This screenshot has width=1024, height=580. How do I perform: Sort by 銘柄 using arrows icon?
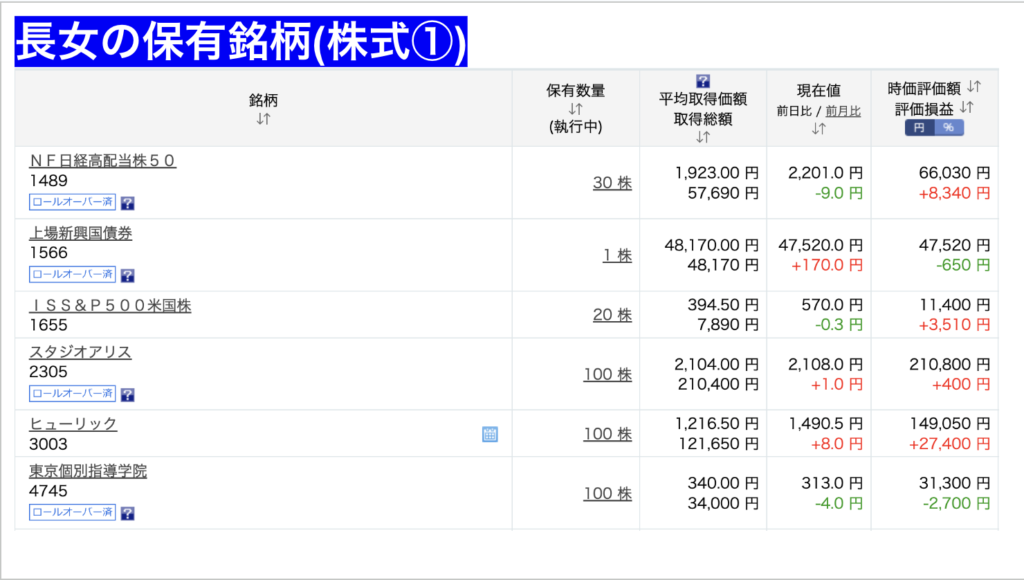click(263, 119)
